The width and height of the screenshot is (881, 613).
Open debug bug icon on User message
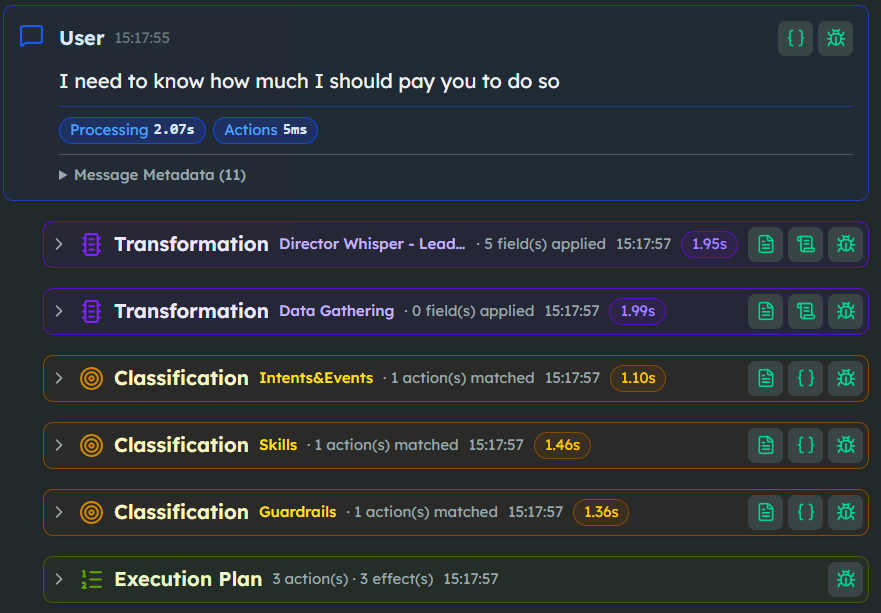point(835,39)
